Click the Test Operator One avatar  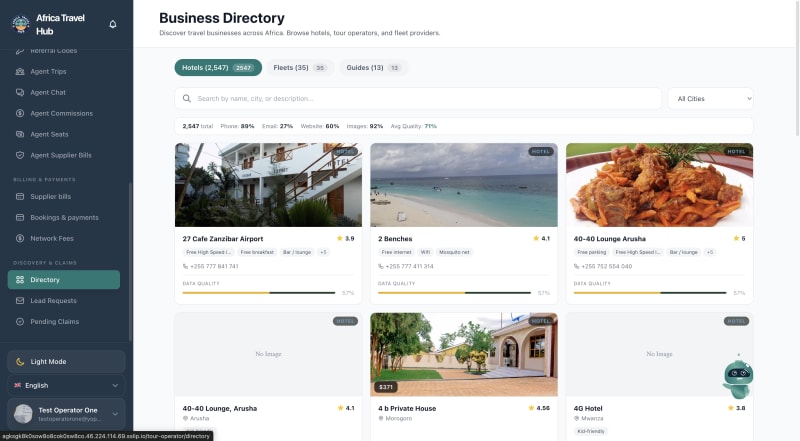click(x=23, y=413)
